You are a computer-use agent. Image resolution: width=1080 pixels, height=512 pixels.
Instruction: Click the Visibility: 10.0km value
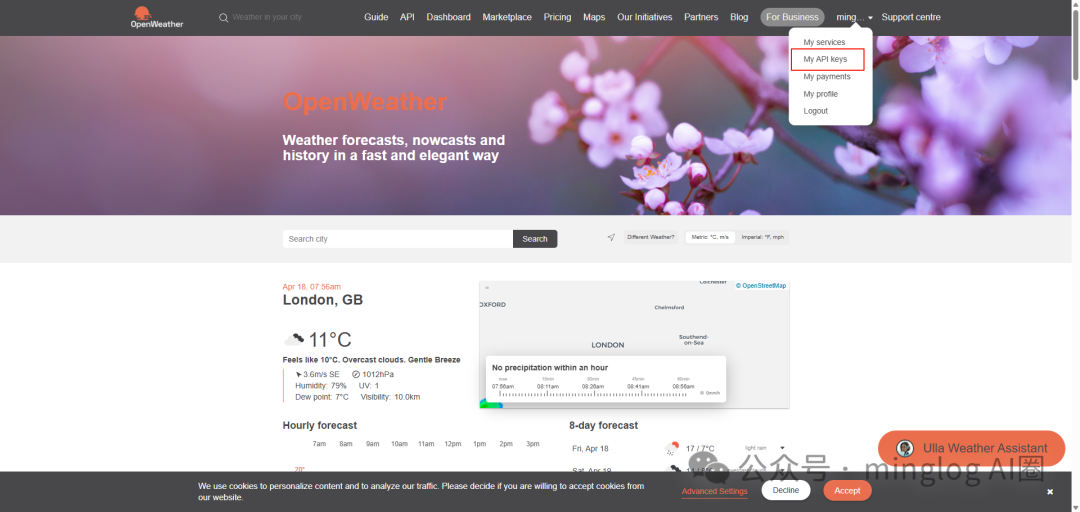tap(391, 397)
